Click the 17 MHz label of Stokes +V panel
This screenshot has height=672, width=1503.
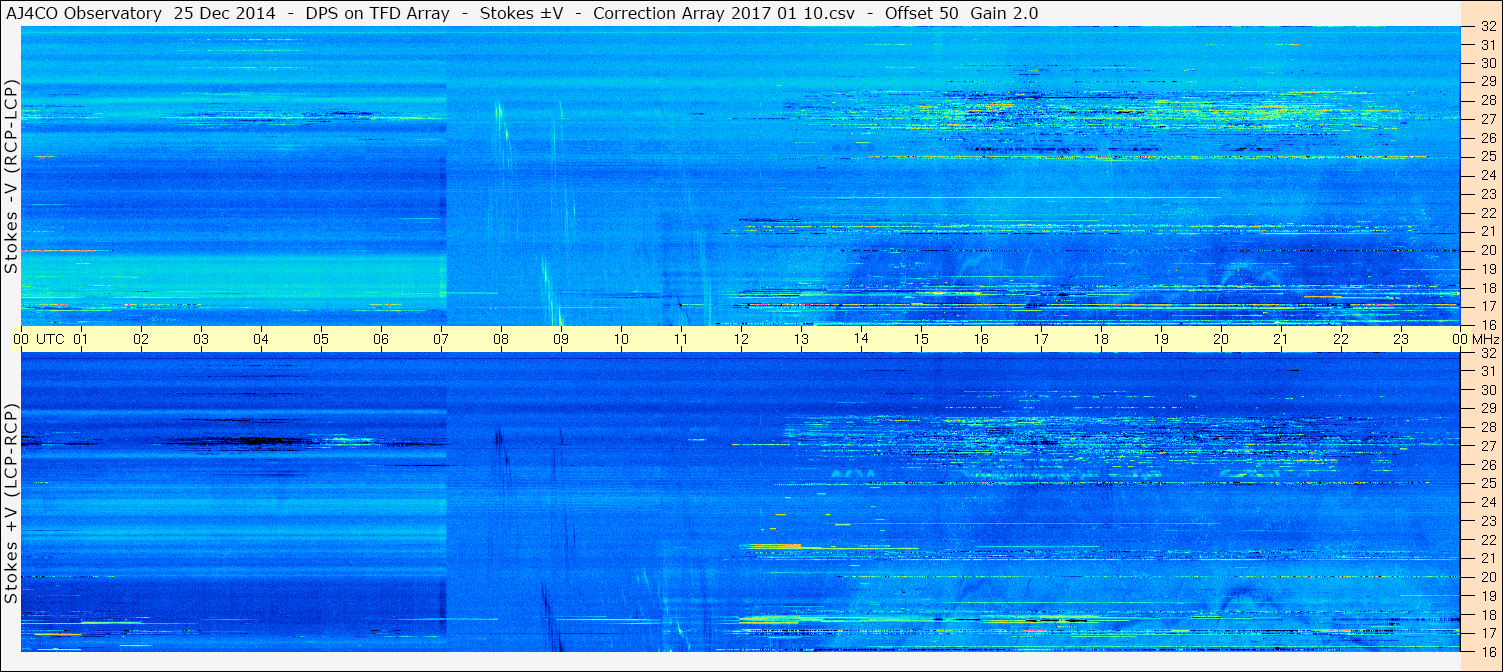pos(1487,633)
